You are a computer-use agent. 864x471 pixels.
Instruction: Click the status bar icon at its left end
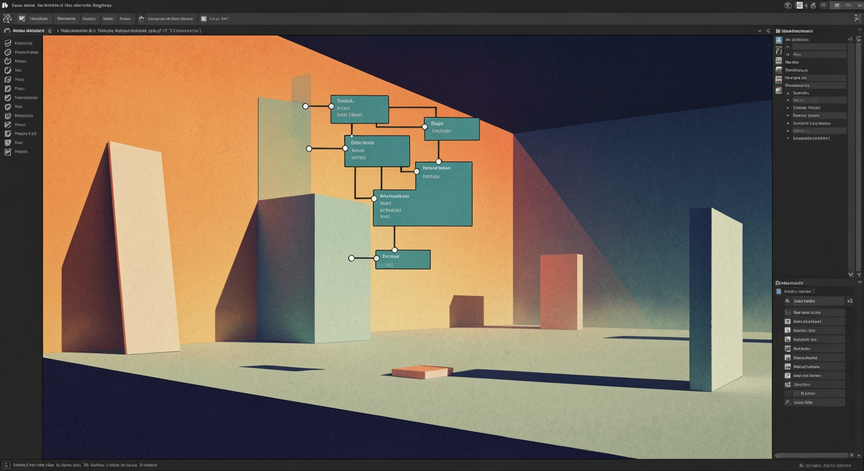tap(6, 465)
